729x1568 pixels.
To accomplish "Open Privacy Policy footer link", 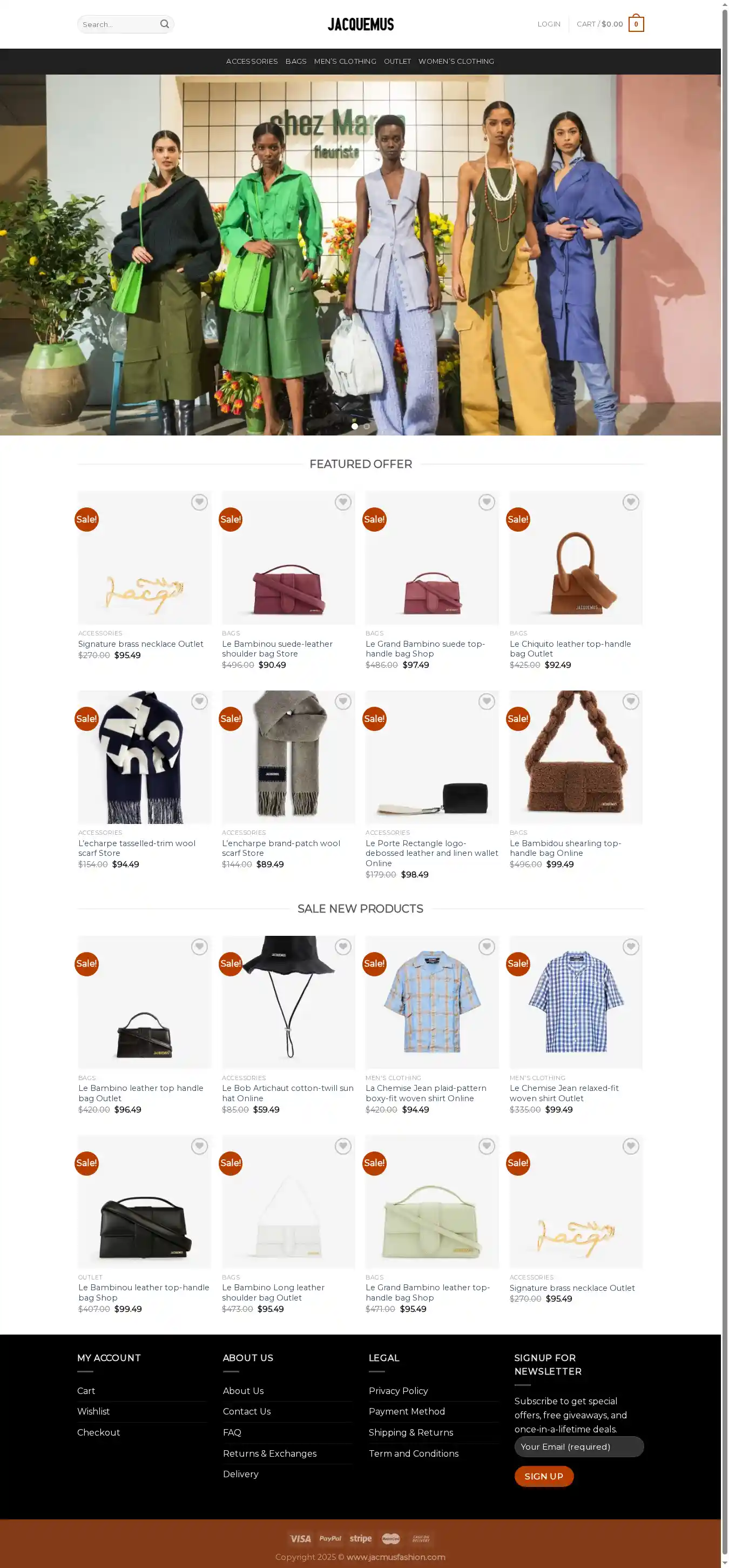I will coord(399,1391).
